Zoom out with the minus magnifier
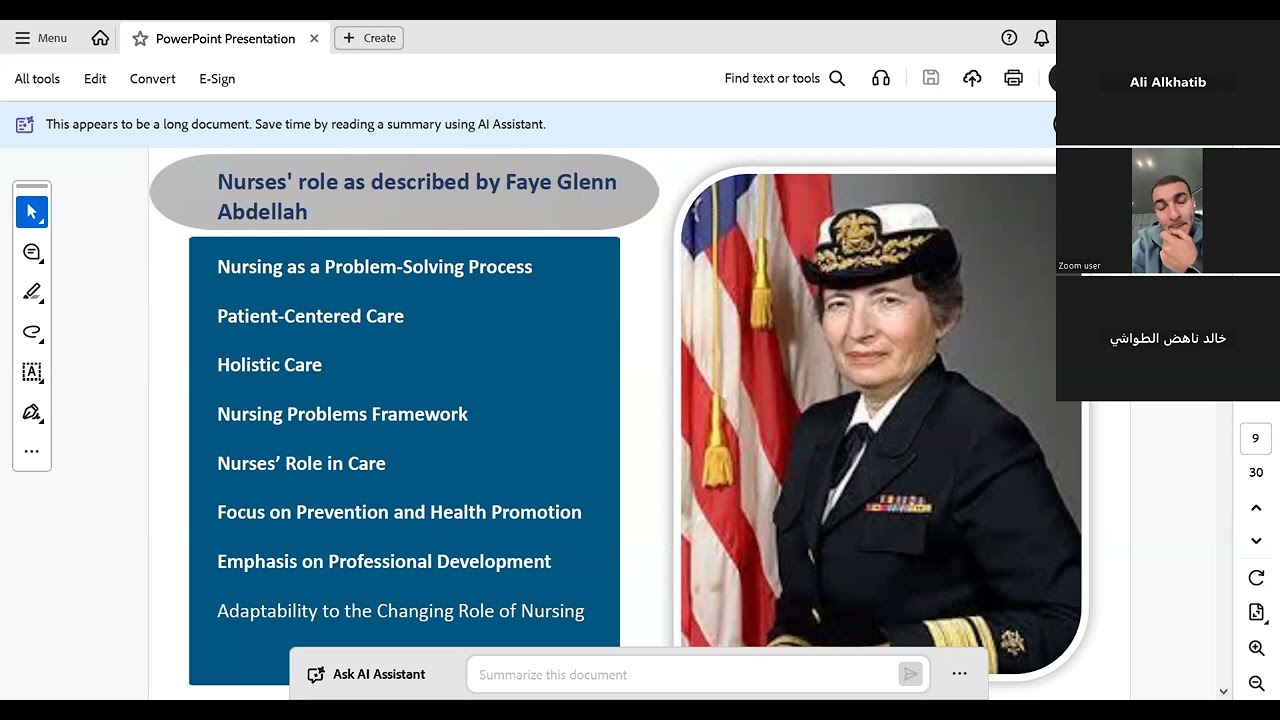The width and height of the screenshot is (1280, 720). pyautogui.click(x=1257, y=683)
